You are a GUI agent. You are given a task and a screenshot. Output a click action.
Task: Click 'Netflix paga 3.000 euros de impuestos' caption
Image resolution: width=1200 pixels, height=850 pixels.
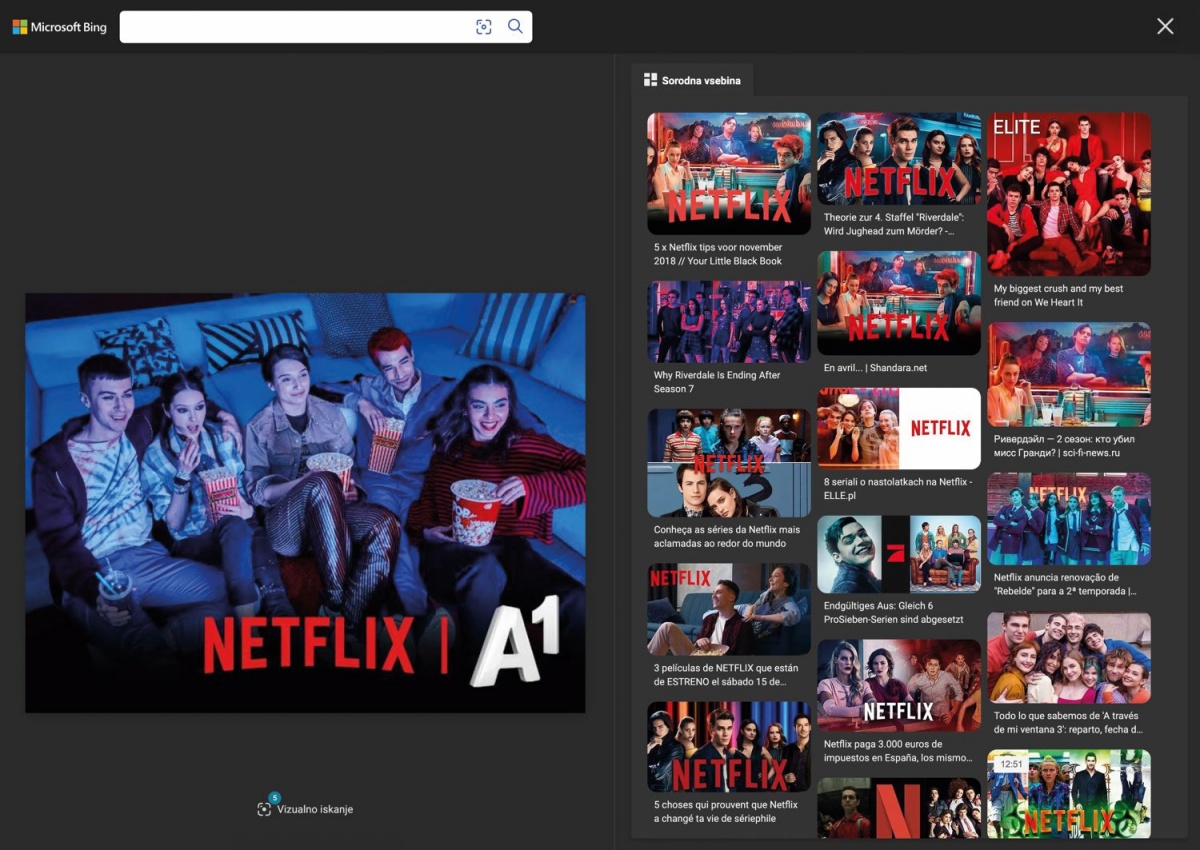click(897, 751)
